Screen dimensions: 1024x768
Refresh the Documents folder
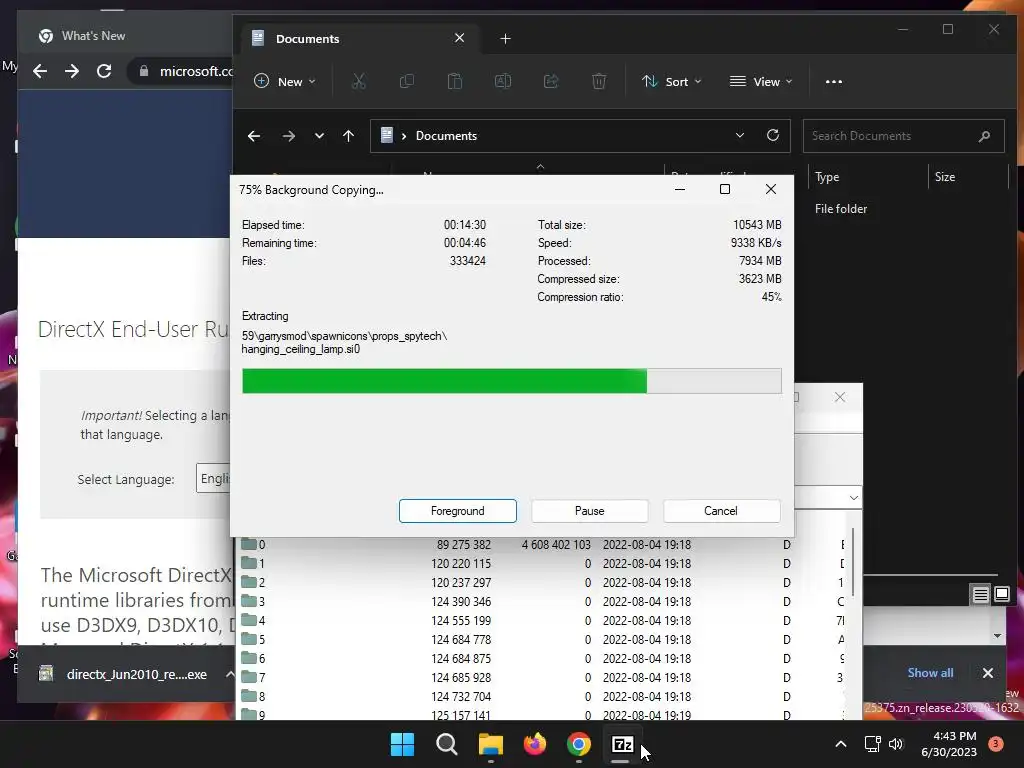click(x=773, y=135)
